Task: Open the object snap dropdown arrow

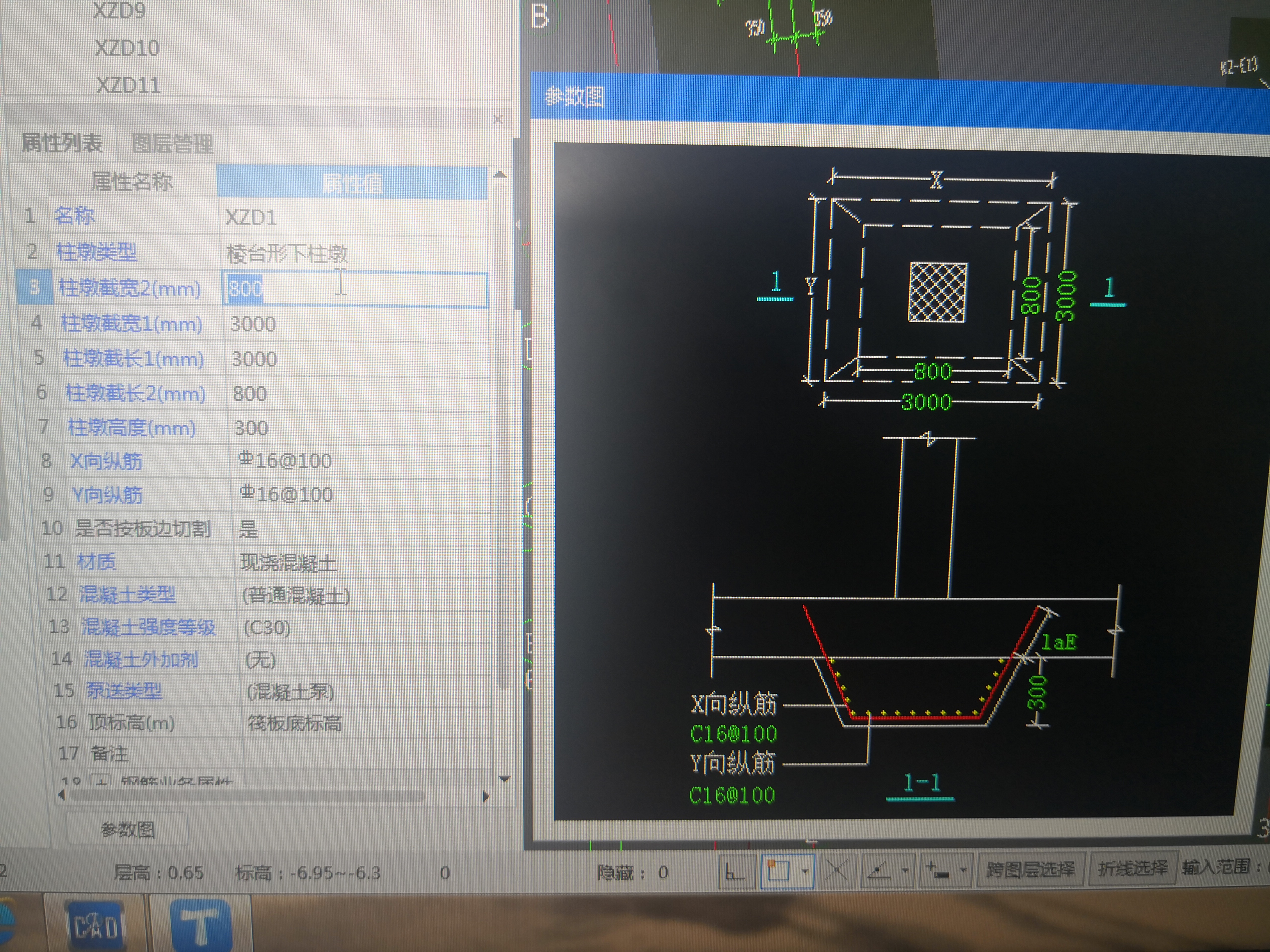Action: click(805, 872)
